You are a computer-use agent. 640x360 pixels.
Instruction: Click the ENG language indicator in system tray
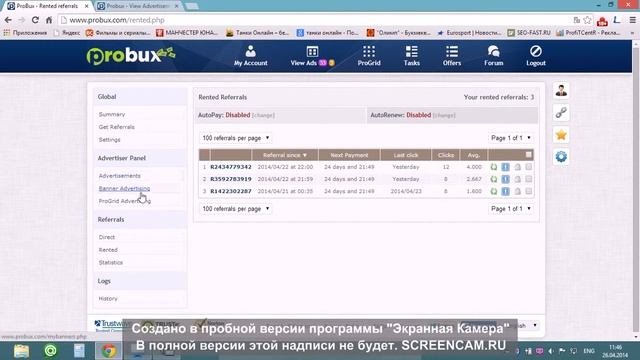588,351
